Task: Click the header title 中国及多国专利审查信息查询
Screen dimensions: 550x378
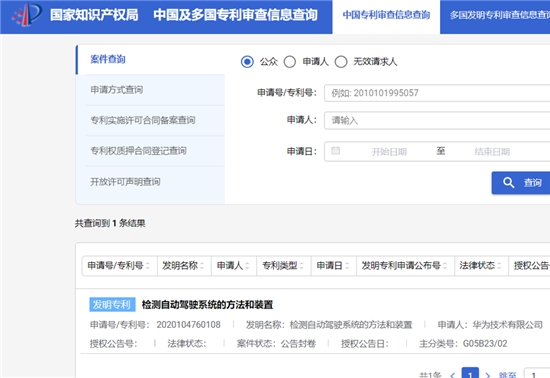Action: (x=236, y=15)
